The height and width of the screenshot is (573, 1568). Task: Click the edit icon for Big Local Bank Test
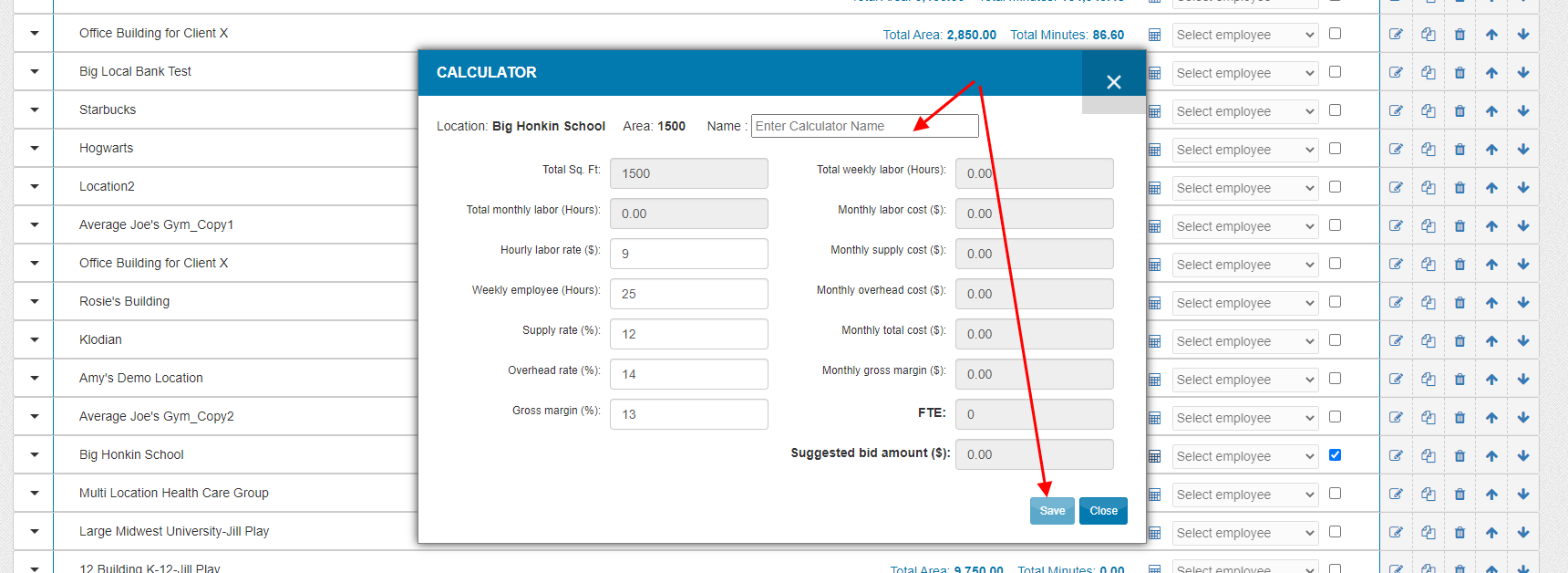(1396, 72)
